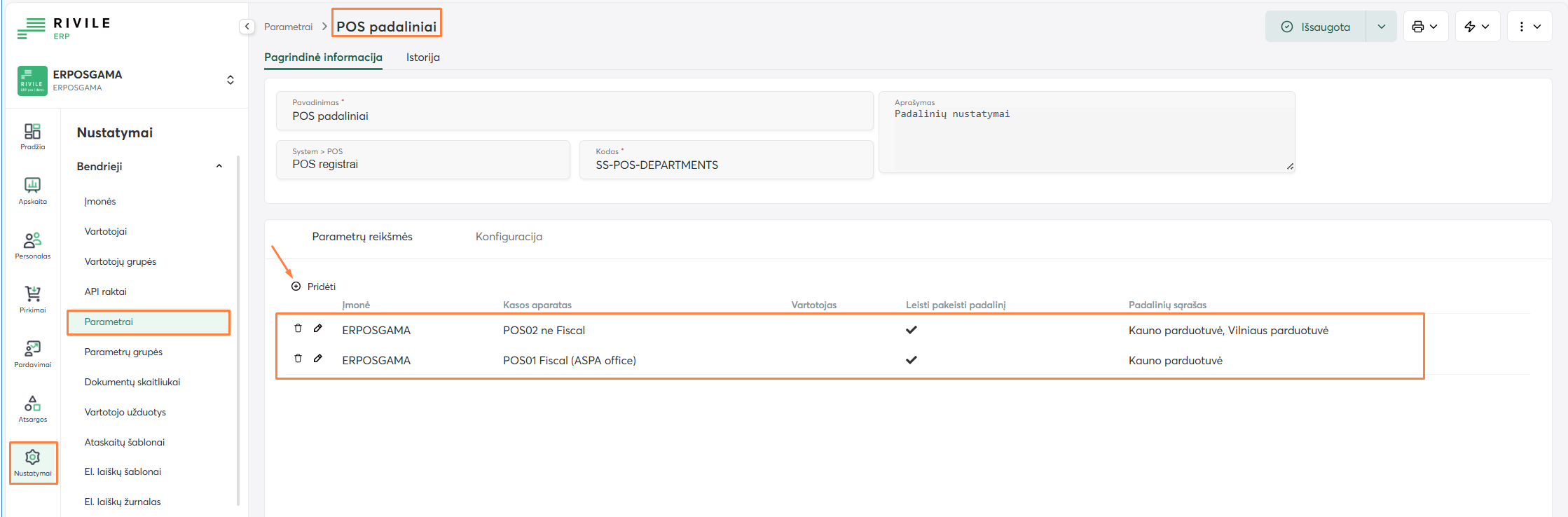The height and width of the screenshot is (517, 1568).
Task: Open the printer options dropdown
Action: (x=1425, y=27)
